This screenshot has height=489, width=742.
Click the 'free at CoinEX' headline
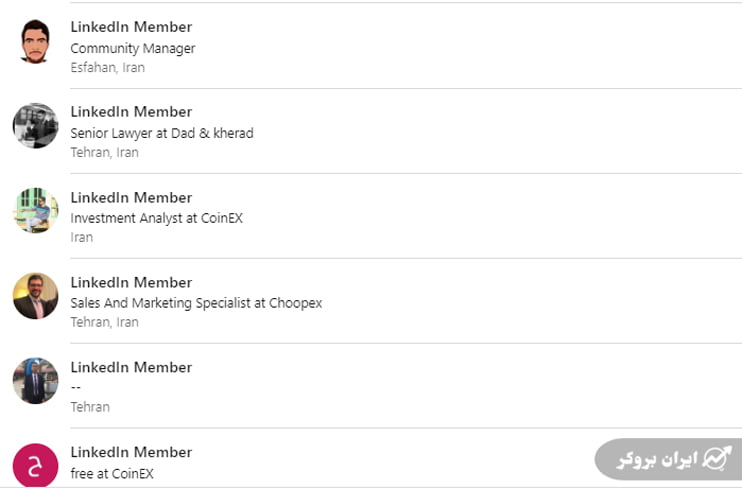point(112,474)
